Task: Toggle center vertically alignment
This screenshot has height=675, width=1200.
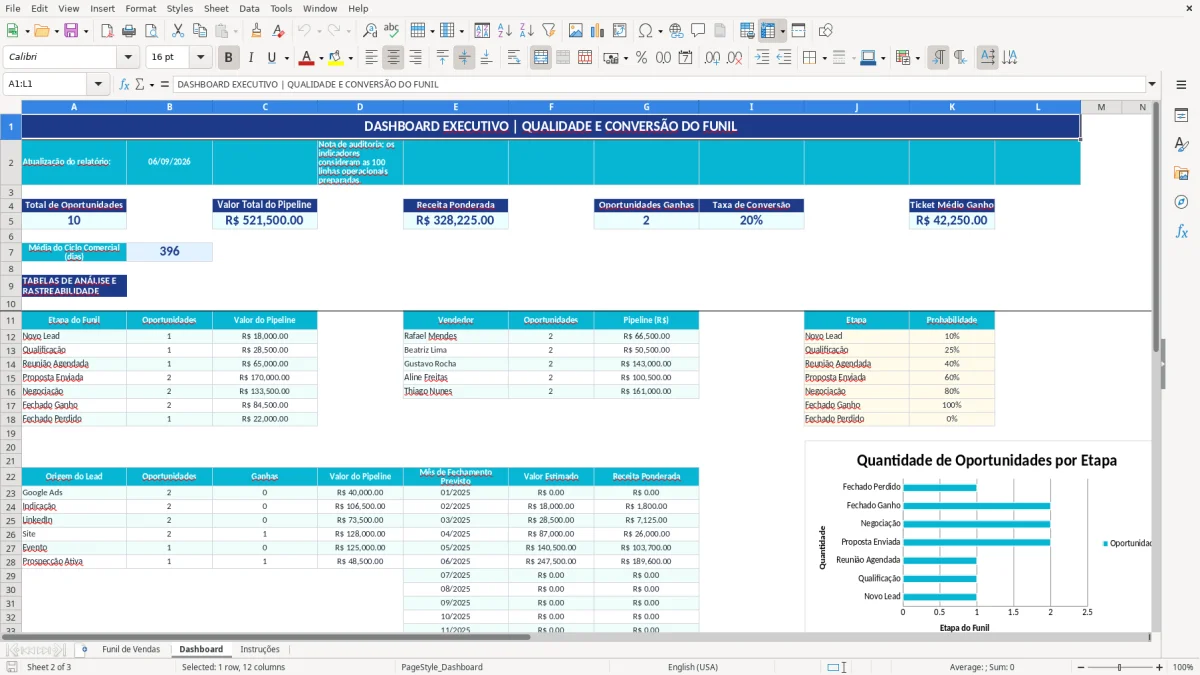Action: [465, 58]
